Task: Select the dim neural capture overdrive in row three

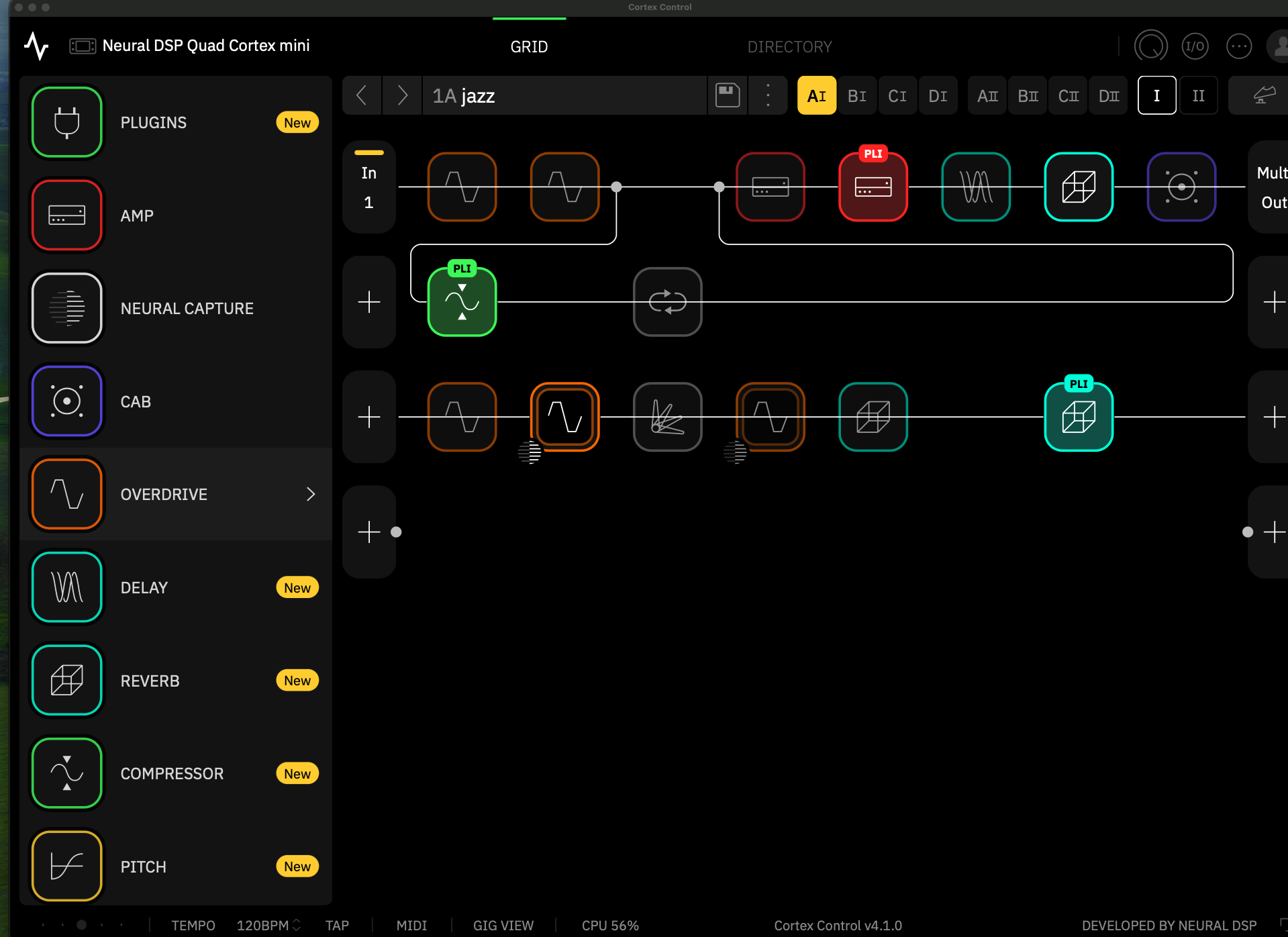Action: coord(771,417)
